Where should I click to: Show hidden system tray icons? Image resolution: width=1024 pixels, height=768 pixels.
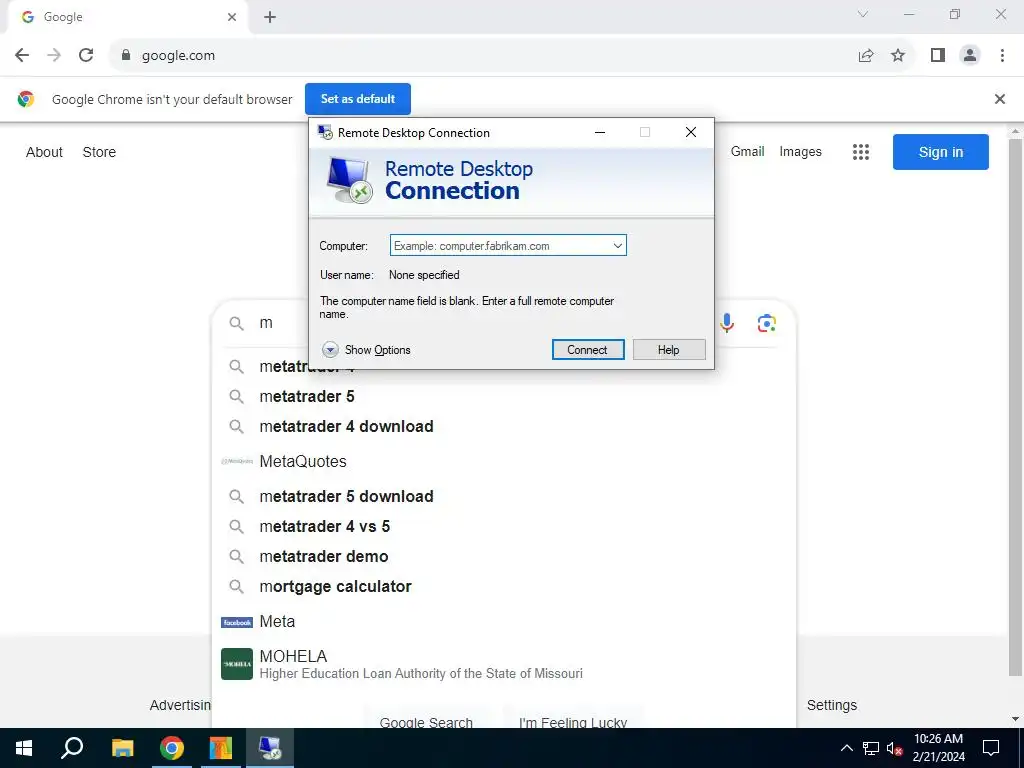point(846,748)
